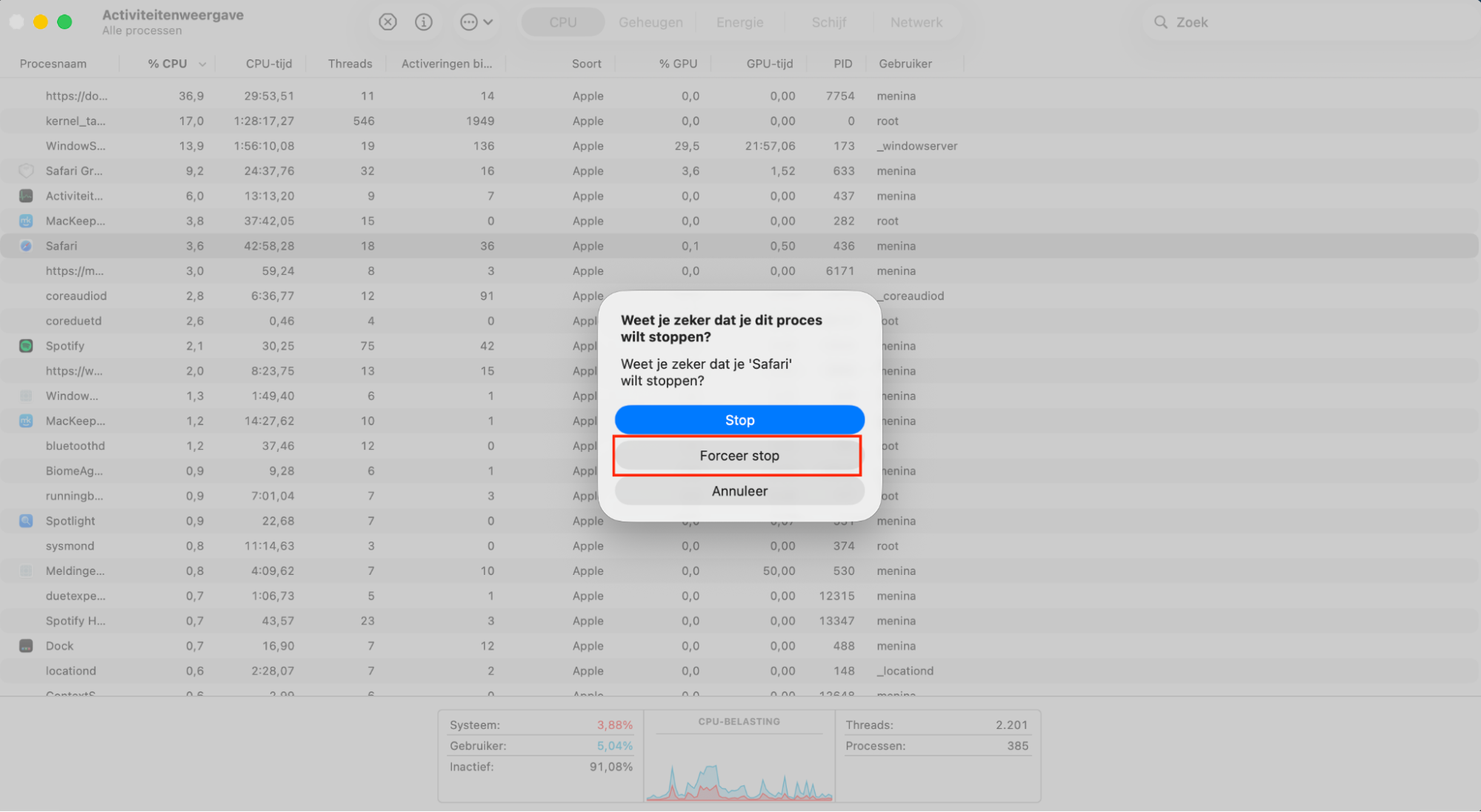Click the quit process (X) icon in the toolbar

point(387,21)
